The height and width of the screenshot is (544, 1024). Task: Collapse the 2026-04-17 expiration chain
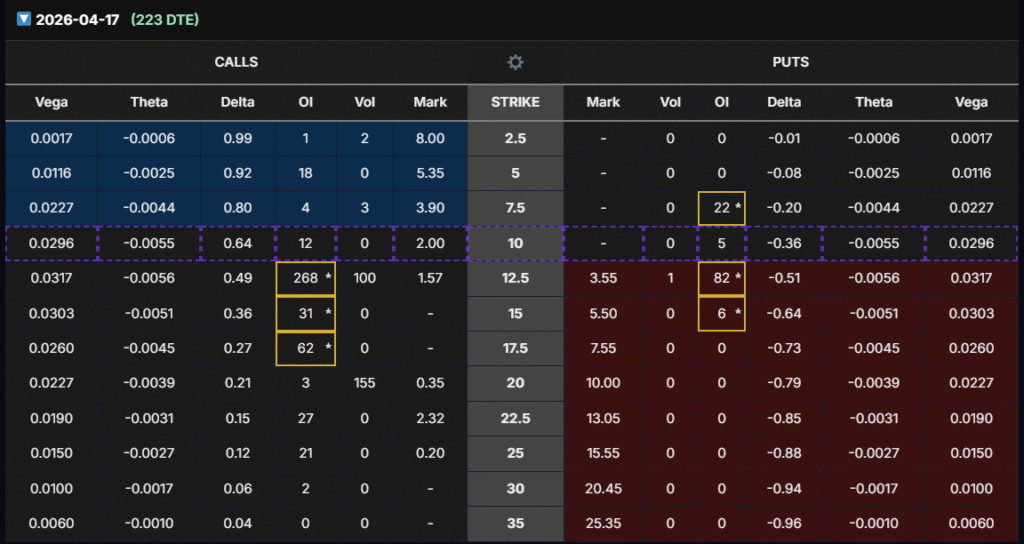(x=24, y=19)
